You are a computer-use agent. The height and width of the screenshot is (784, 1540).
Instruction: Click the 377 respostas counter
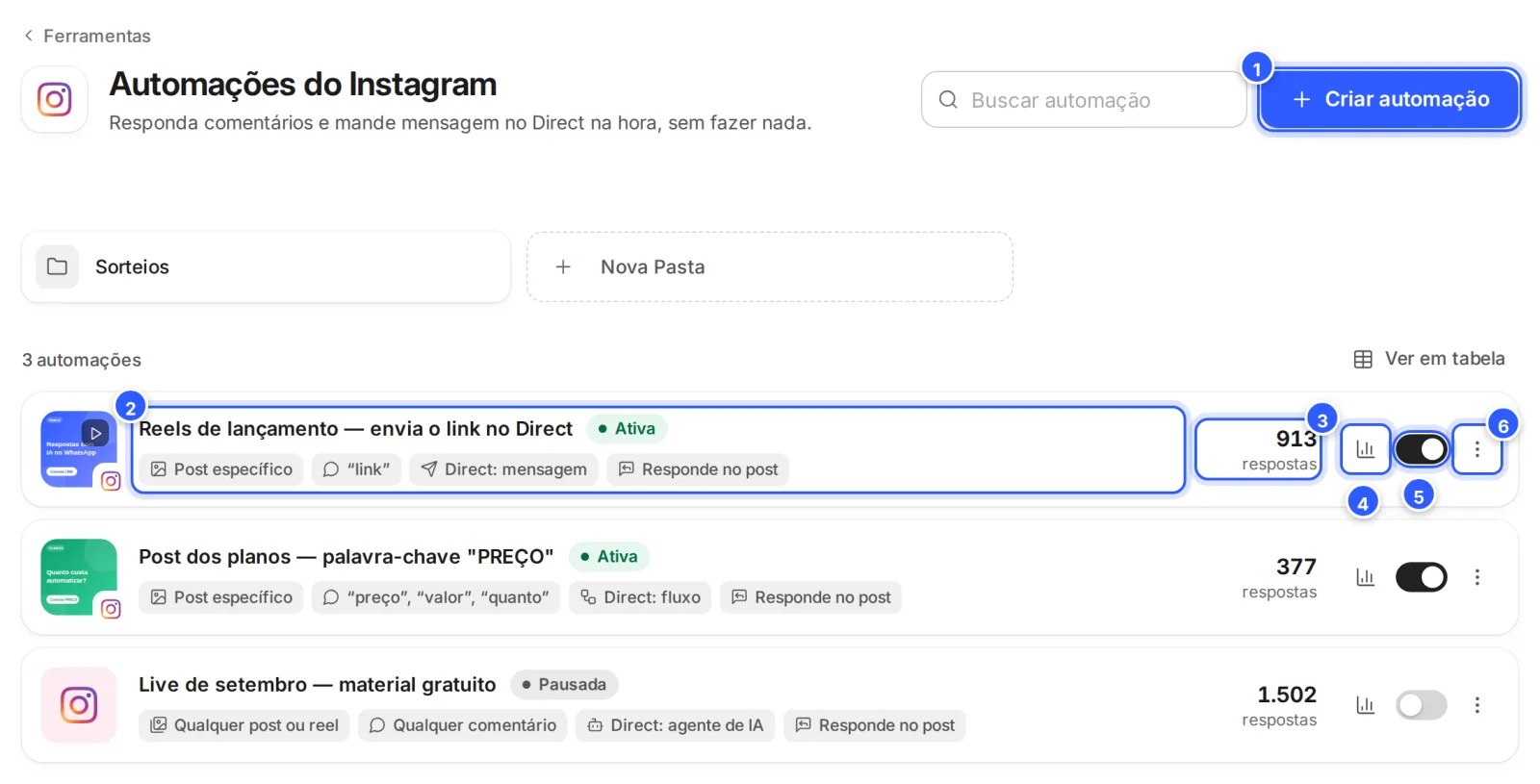pyautogui.click(x=1279, y=577)
